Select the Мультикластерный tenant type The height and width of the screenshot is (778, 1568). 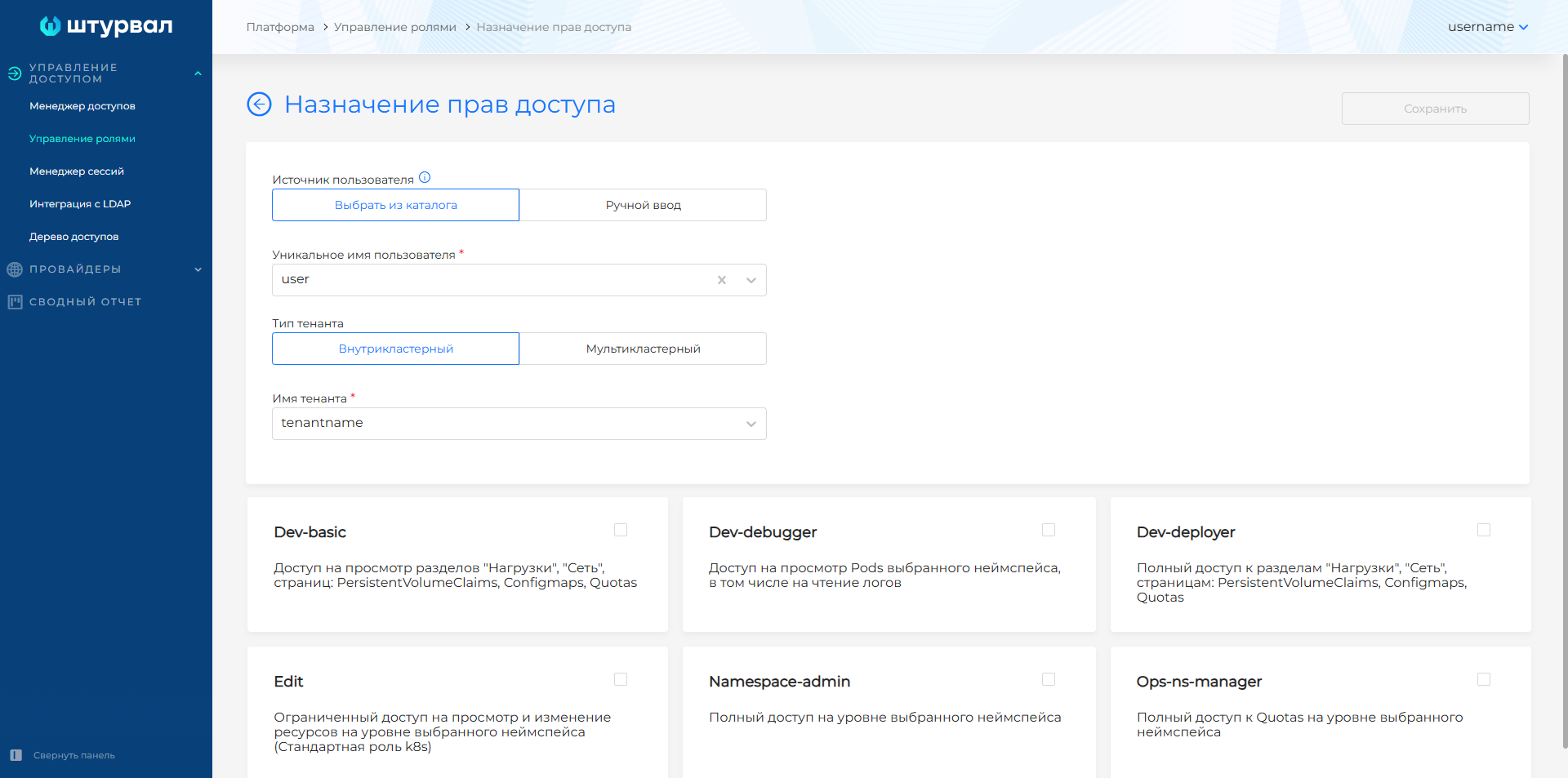(x=643, y=349)
